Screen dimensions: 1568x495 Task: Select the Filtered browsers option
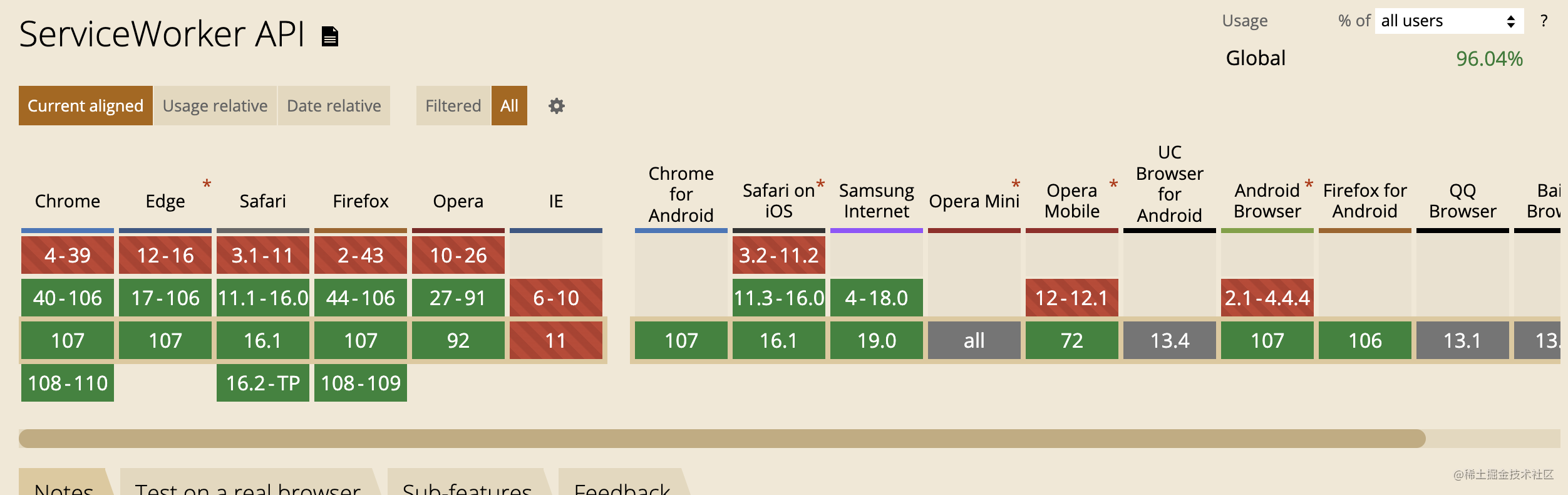pos(453,106)
